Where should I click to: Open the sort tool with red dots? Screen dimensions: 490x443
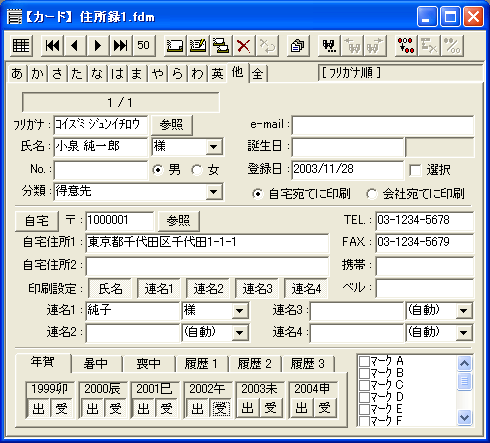pos(406,45)
